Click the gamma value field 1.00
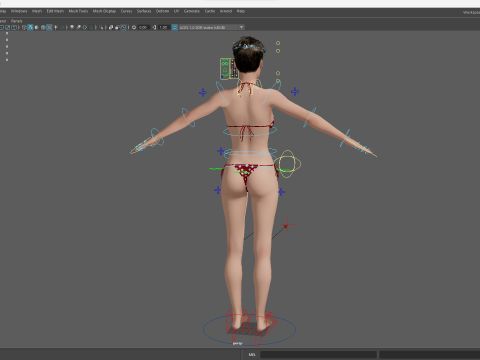Image resolution: width=480 pixels, height=360 pixels. click(x=163, y=27)
